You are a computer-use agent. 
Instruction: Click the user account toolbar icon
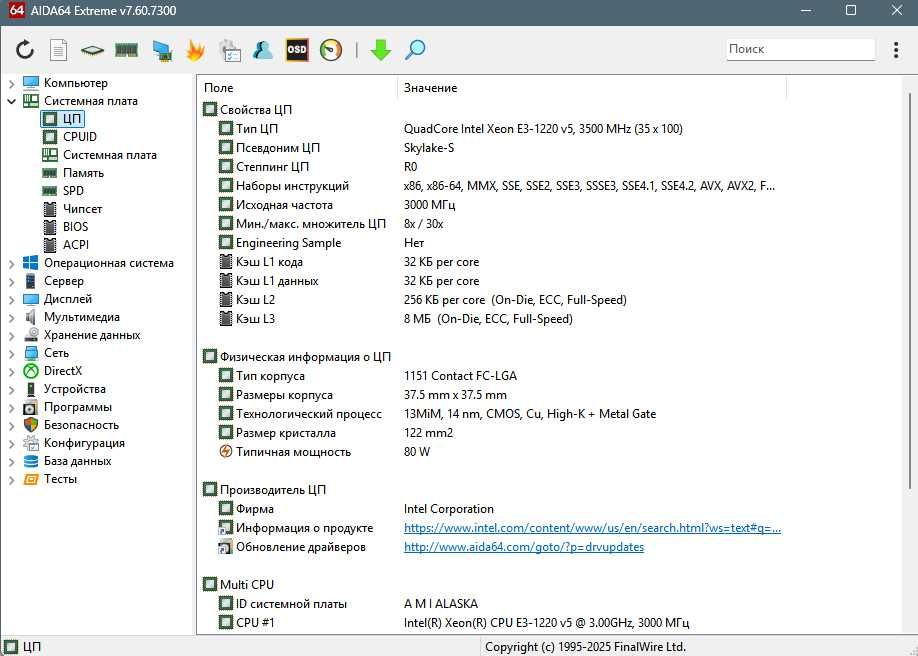pyautogui.click(x=263, y=50)
